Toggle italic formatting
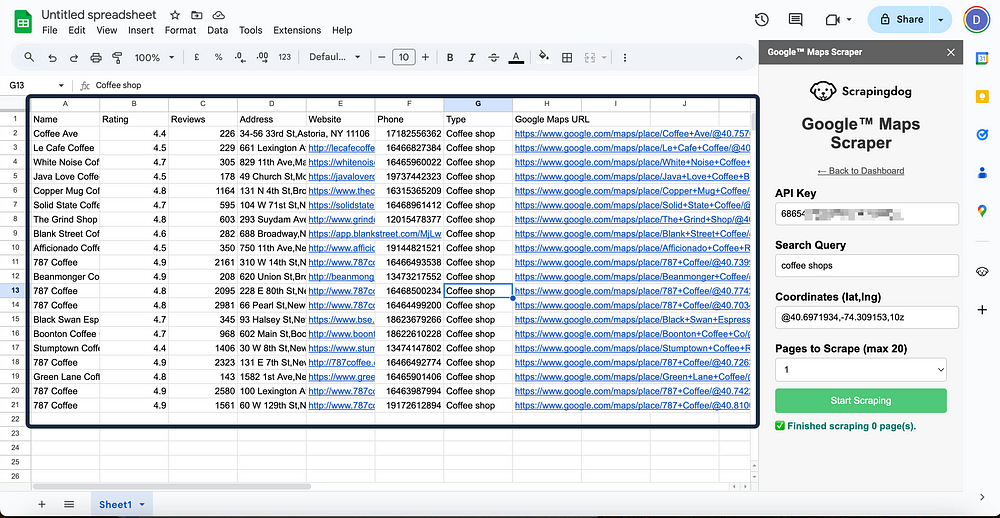The image size is (1000, 518). pyautogui.click(x=471, y=57)
